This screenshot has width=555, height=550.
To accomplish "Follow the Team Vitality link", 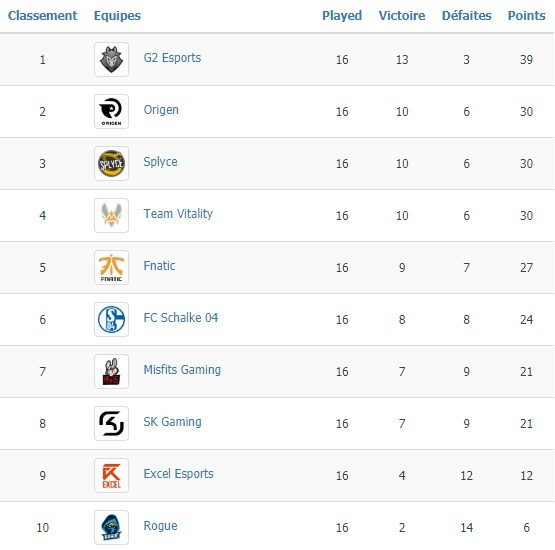I will [178, 214].
